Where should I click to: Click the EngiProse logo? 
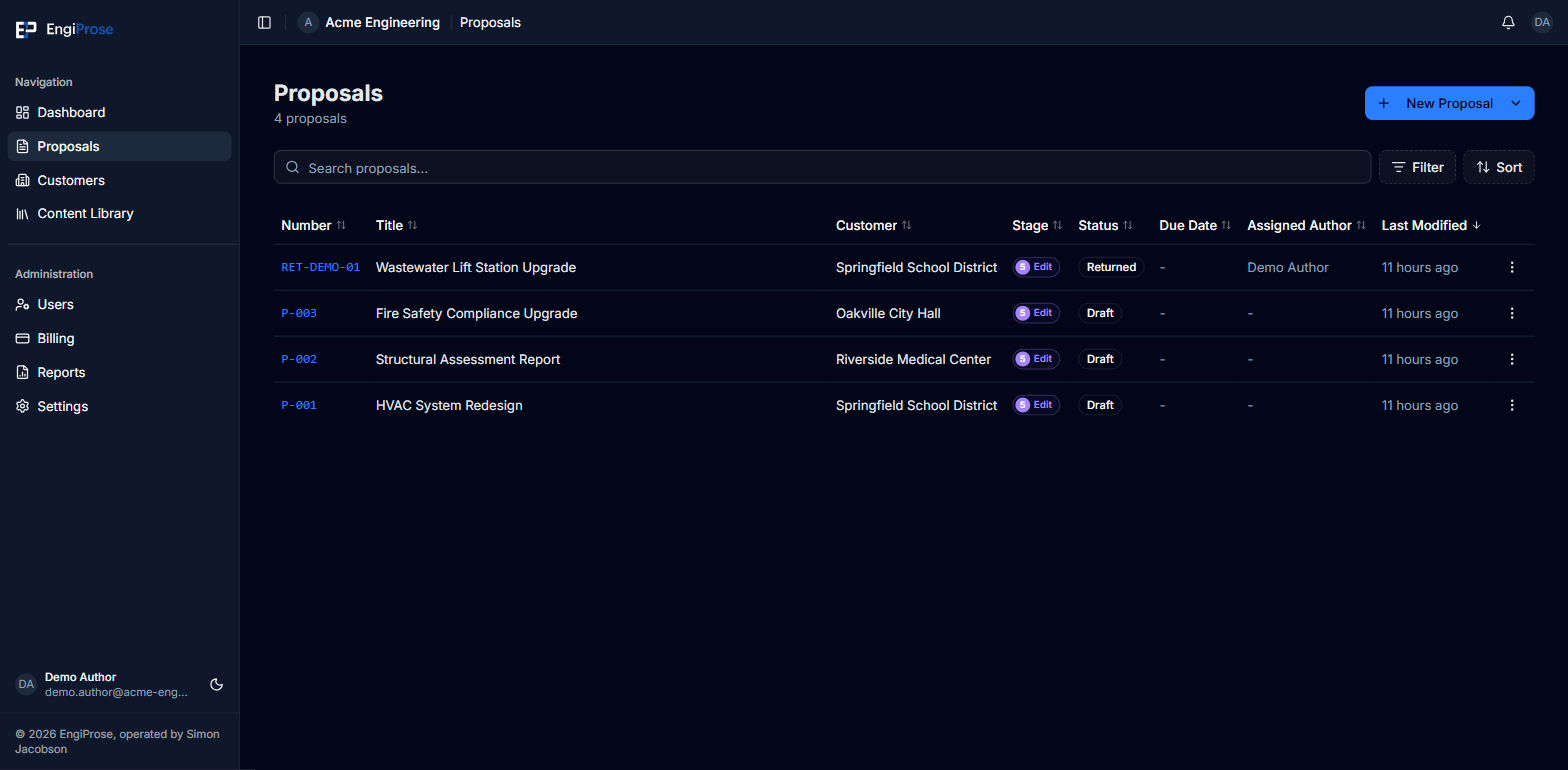[x=65, y=29]
